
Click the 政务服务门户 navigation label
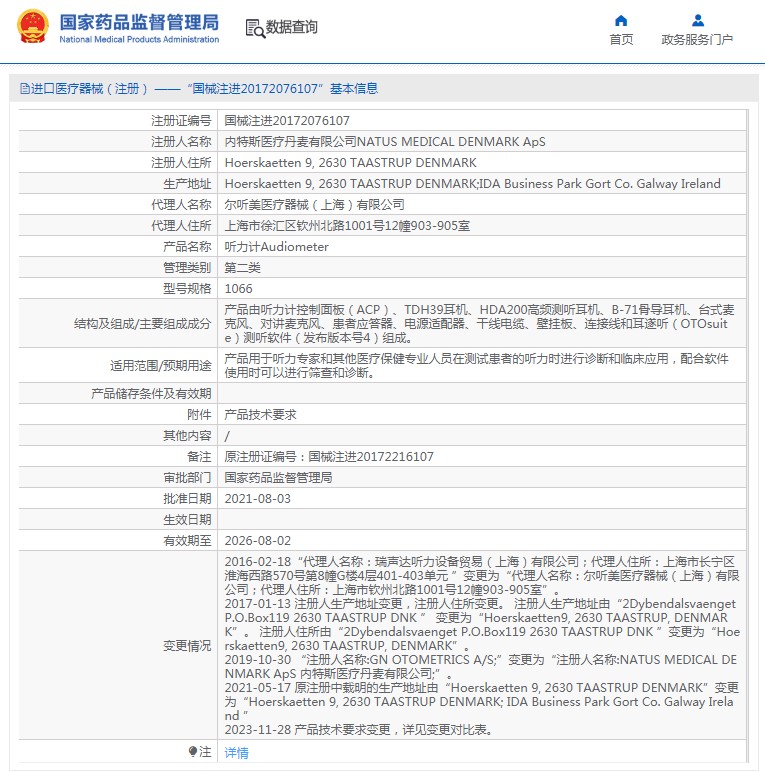tap(697, 39)
